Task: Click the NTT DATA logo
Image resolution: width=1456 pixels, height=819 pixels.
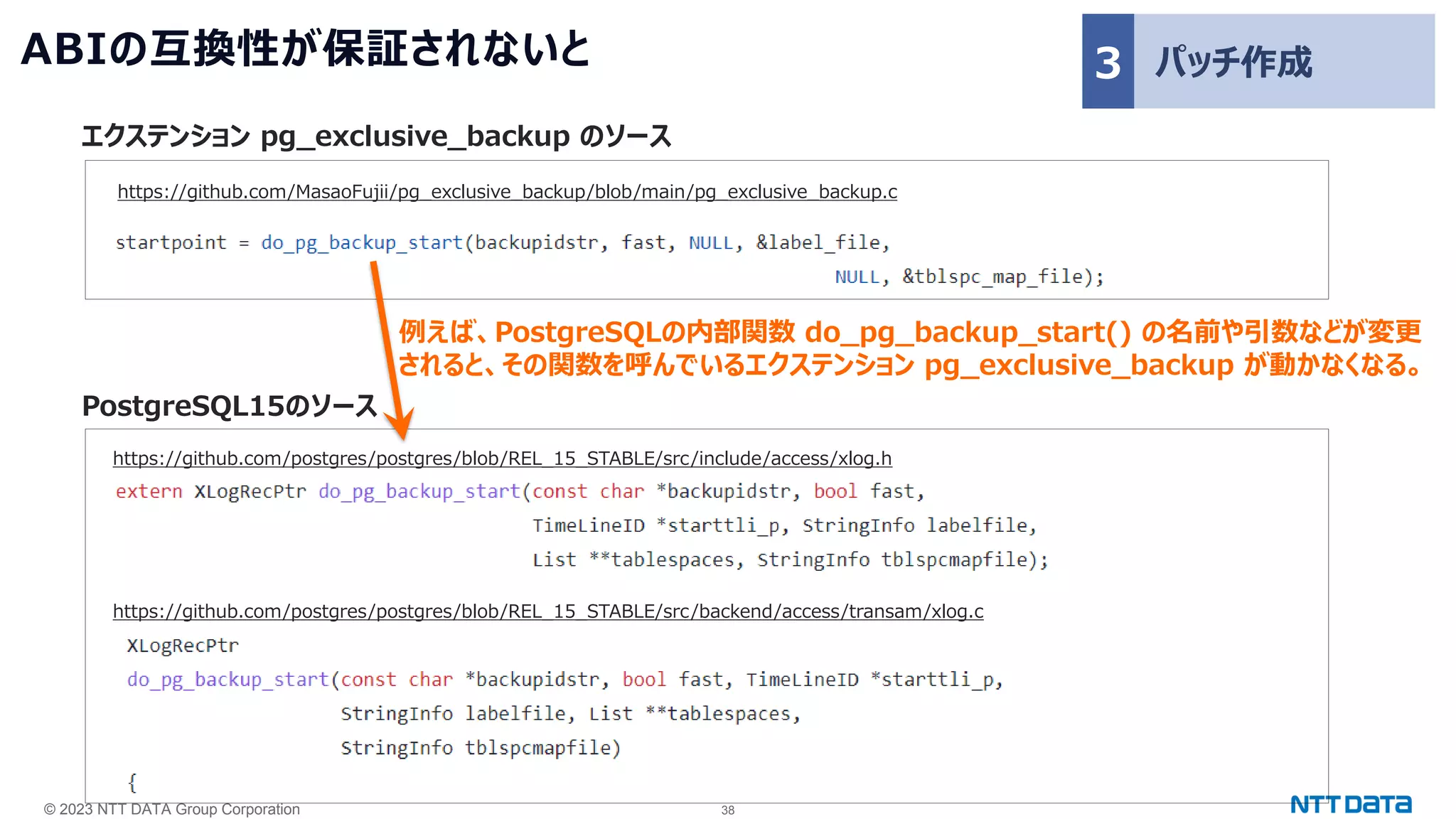Action: [x=1351, y=804]
